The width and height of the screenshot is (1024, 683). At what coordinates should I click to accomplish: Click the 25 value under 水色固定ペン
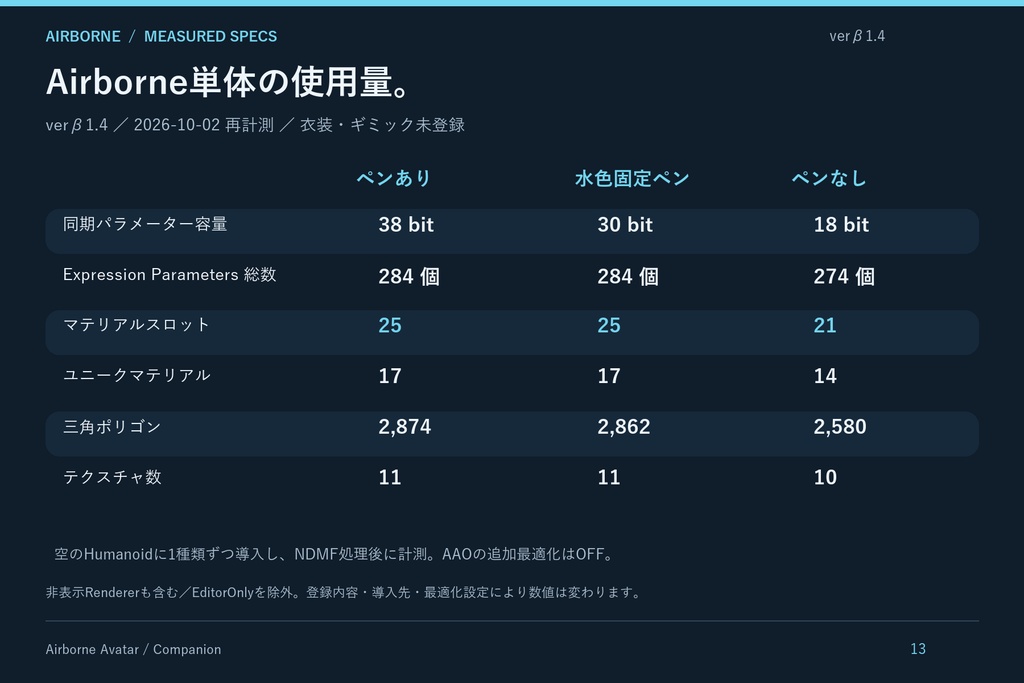[x=609, y=325]
